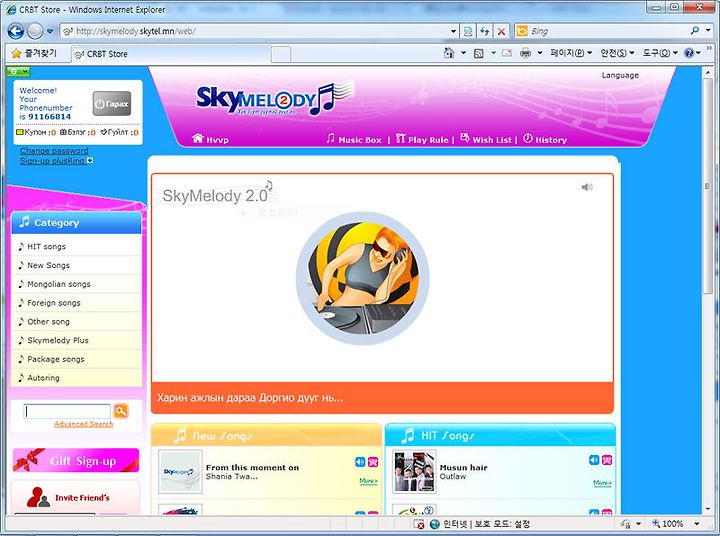Open the Music Box menu item
Viewport: 720px width, 536px height.
click(354, 139)
